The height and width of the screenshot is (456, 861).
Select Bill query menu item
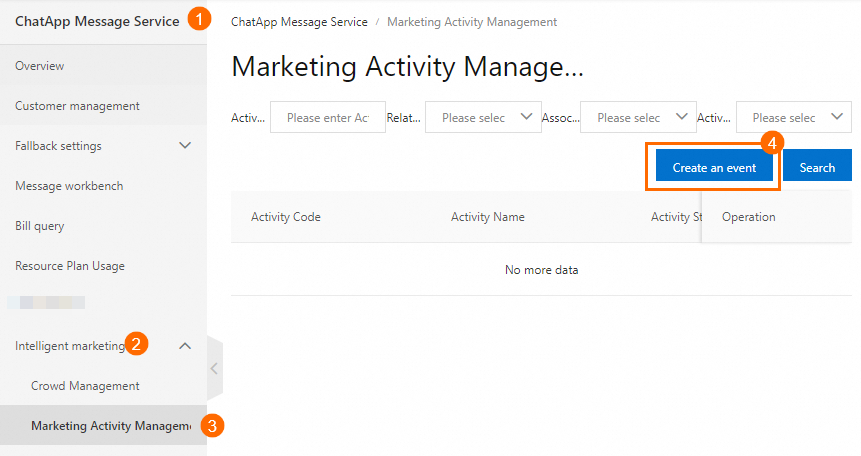40,226
